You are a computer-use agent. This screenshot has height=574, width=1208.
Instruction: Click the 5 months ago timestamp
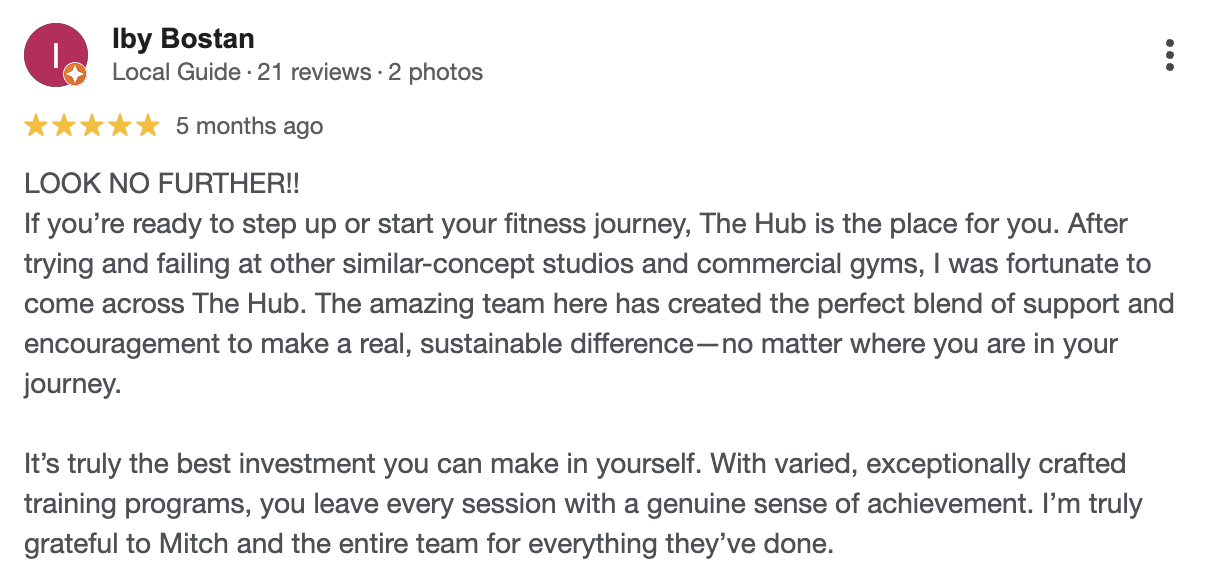(x=249, y=126)
